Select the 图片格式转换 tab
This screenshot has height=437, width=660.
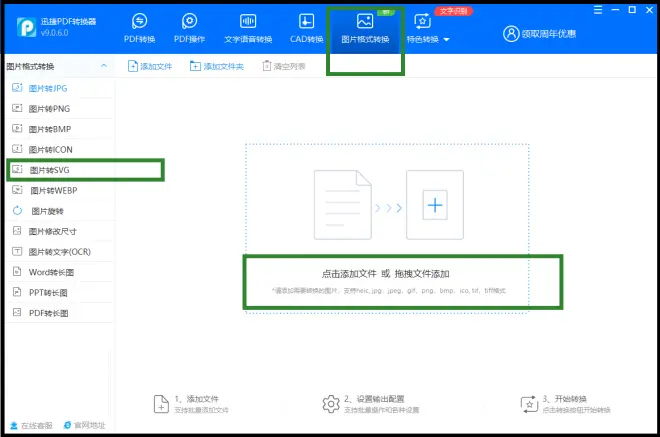click(365, 29)
